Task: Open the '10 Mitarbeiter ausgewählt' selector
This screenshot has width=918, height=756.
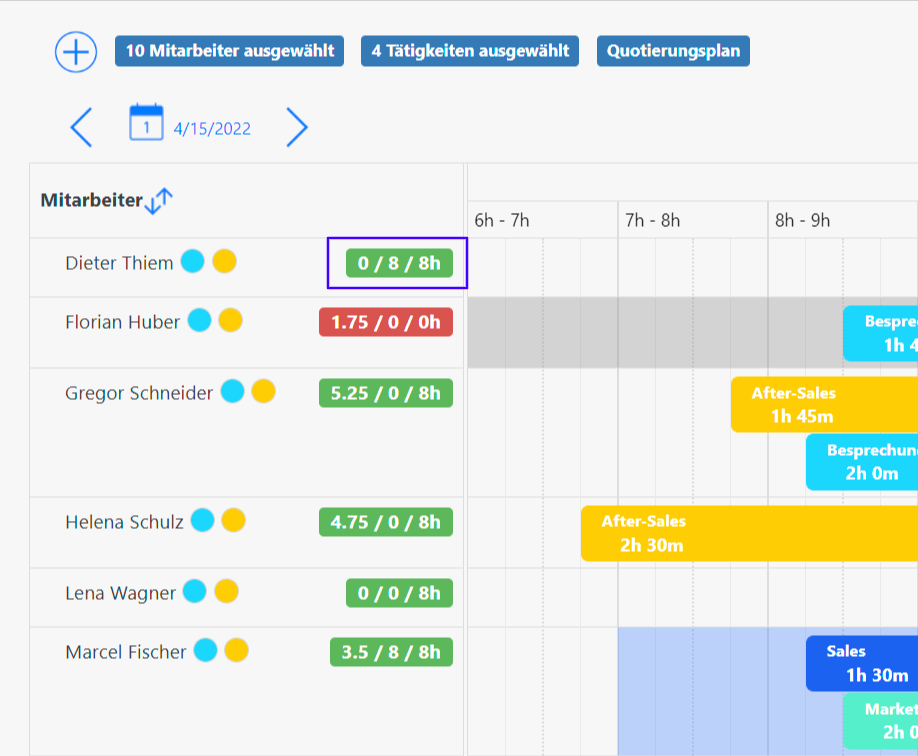Action: [x=229, y=51]
